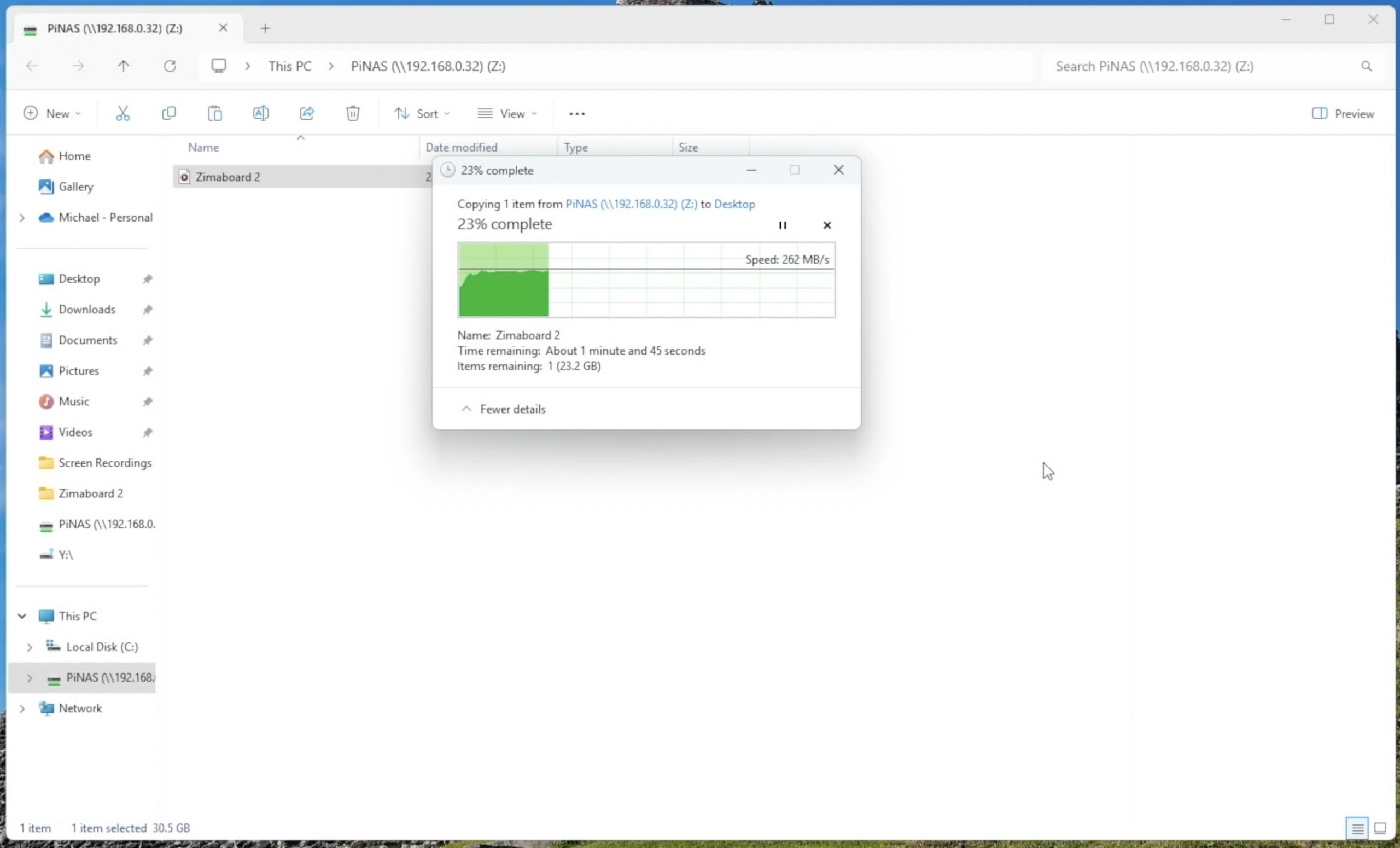This screenshot has width=1400, height=848.
Task: Click the Search PiNAS input field
Action: 1205,67
